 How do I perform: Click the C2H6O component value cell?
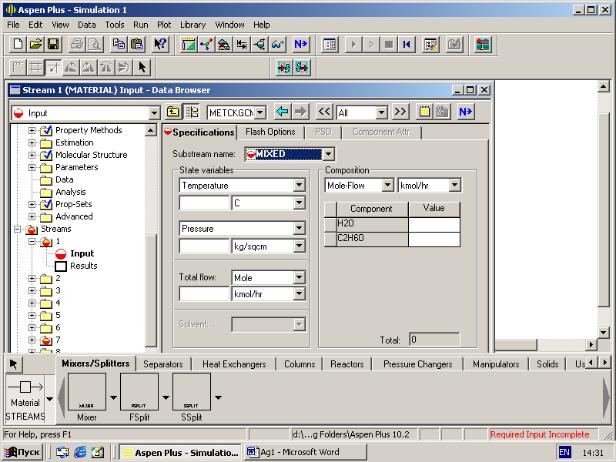tap(434, 239)
